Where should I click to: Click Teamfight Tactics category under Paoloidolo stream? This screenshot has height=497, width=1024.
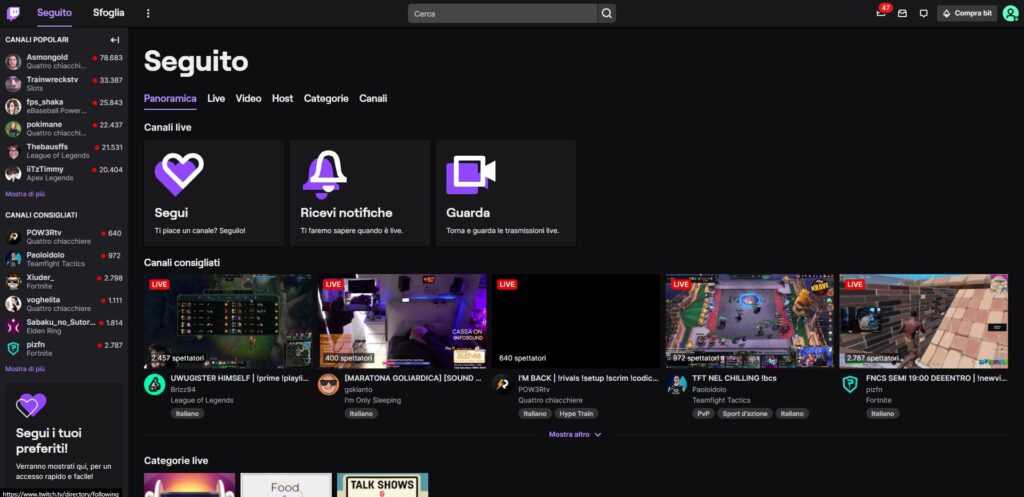[722, 400]
